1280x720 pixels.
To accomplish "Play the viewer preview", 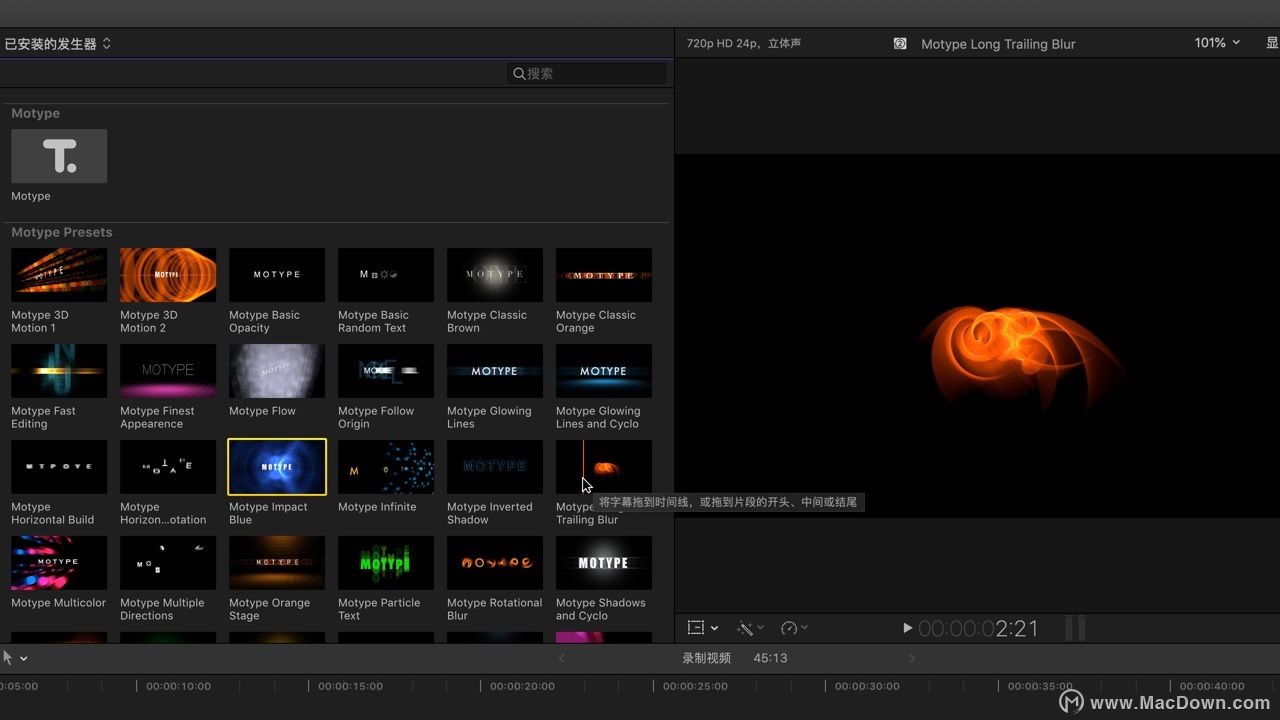I will click(907, 628).
